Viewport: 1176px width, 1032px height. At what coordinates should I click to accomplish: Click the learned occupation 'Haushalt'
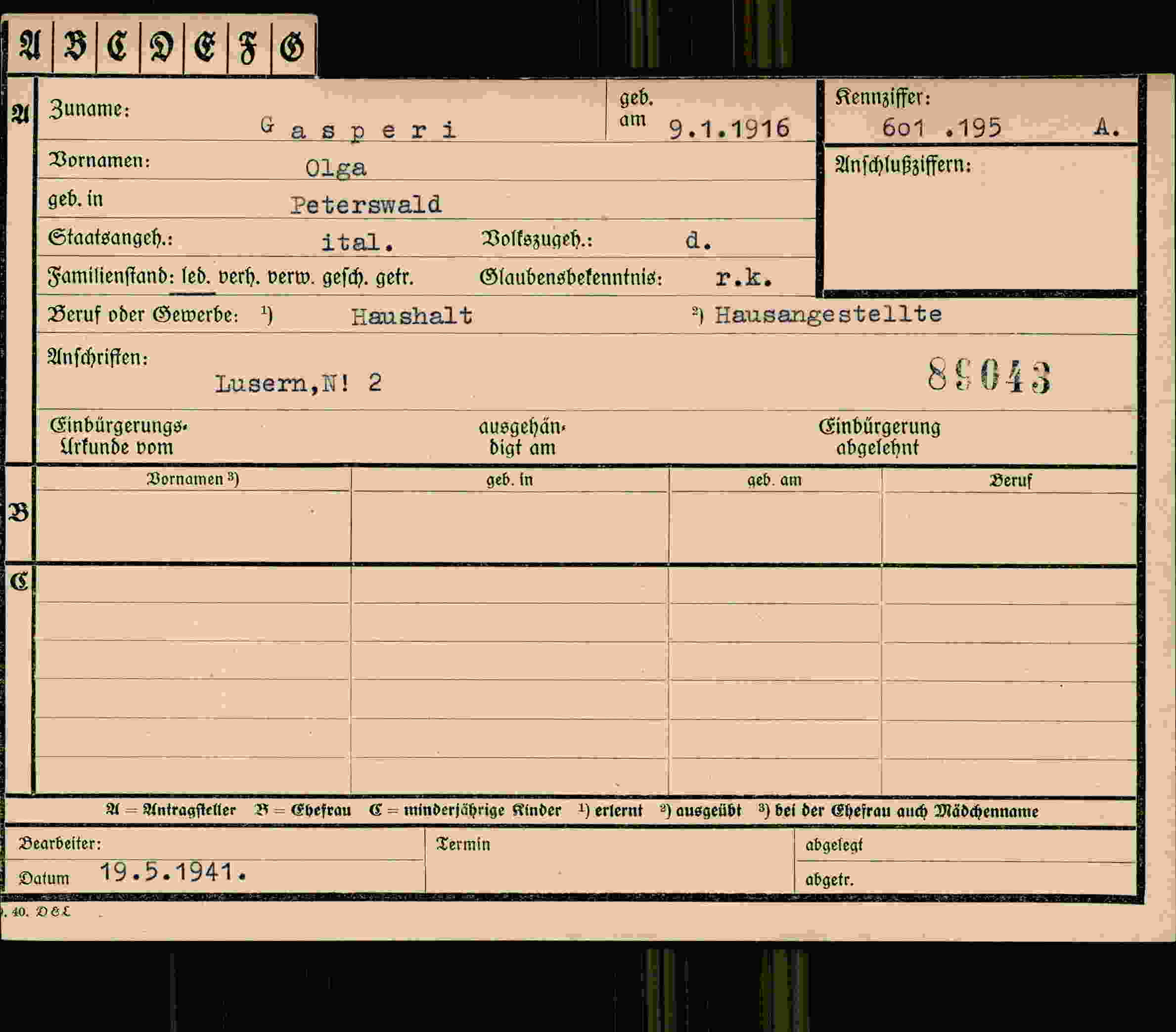point(412,316)
